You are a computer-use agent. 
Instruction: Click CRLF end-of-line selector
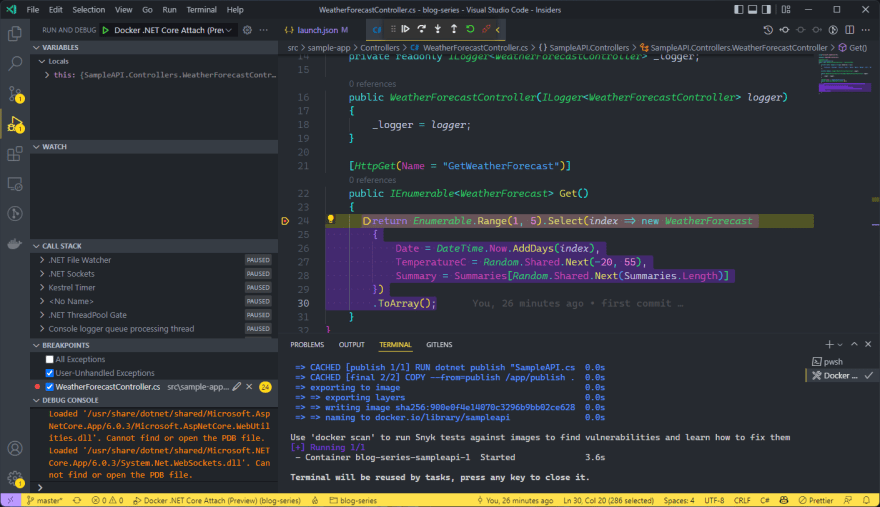(742, 500)
